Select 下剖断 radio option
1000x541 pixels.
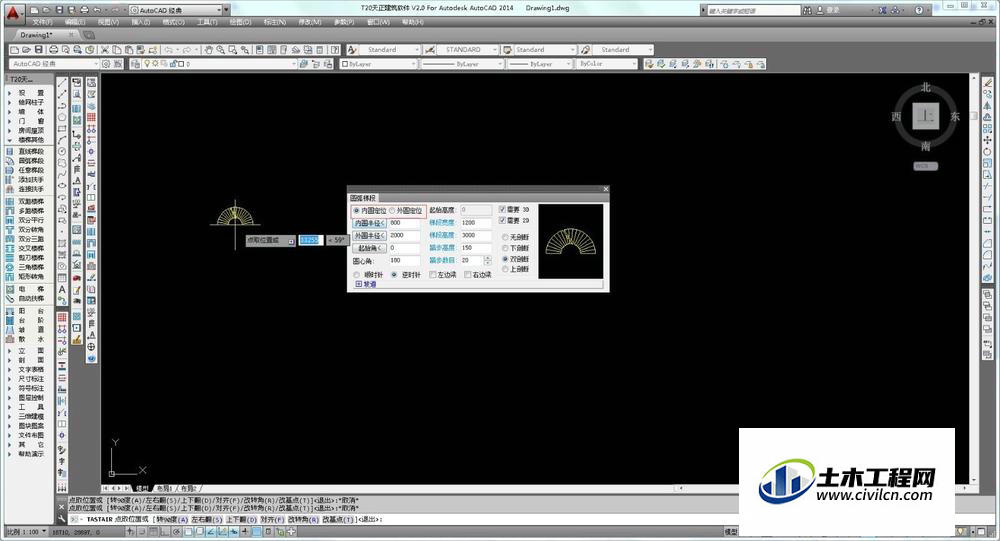click(x=505, y=248)
